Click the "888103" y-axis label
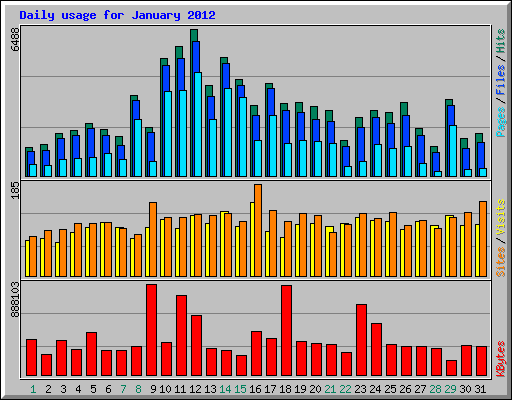Screen dimensions: 512x400 click(x=15, y=300)
